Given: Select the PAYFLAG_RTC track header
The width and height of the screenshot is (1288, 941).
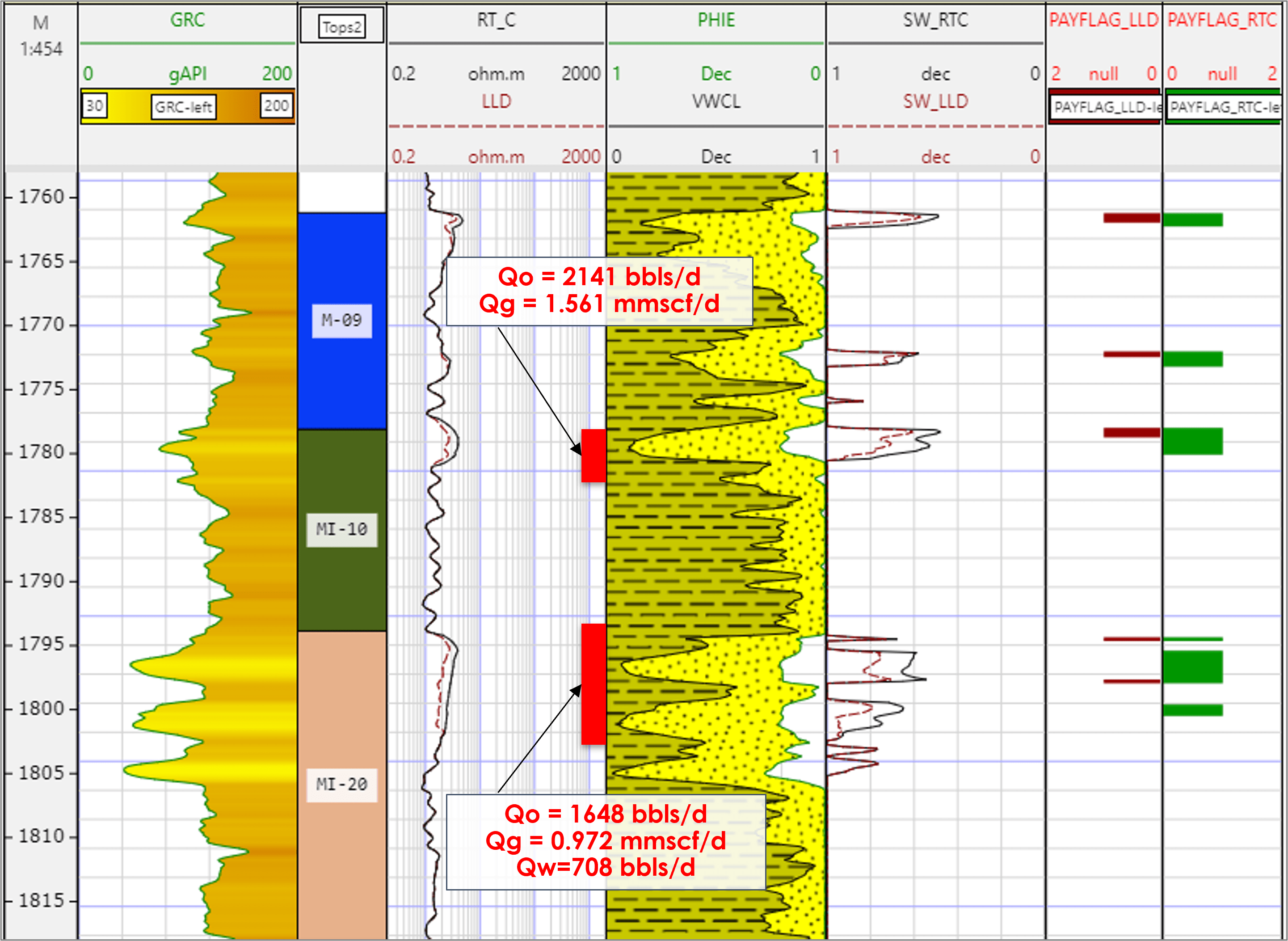Looking at the screenshot, I should click(1222, 21).
